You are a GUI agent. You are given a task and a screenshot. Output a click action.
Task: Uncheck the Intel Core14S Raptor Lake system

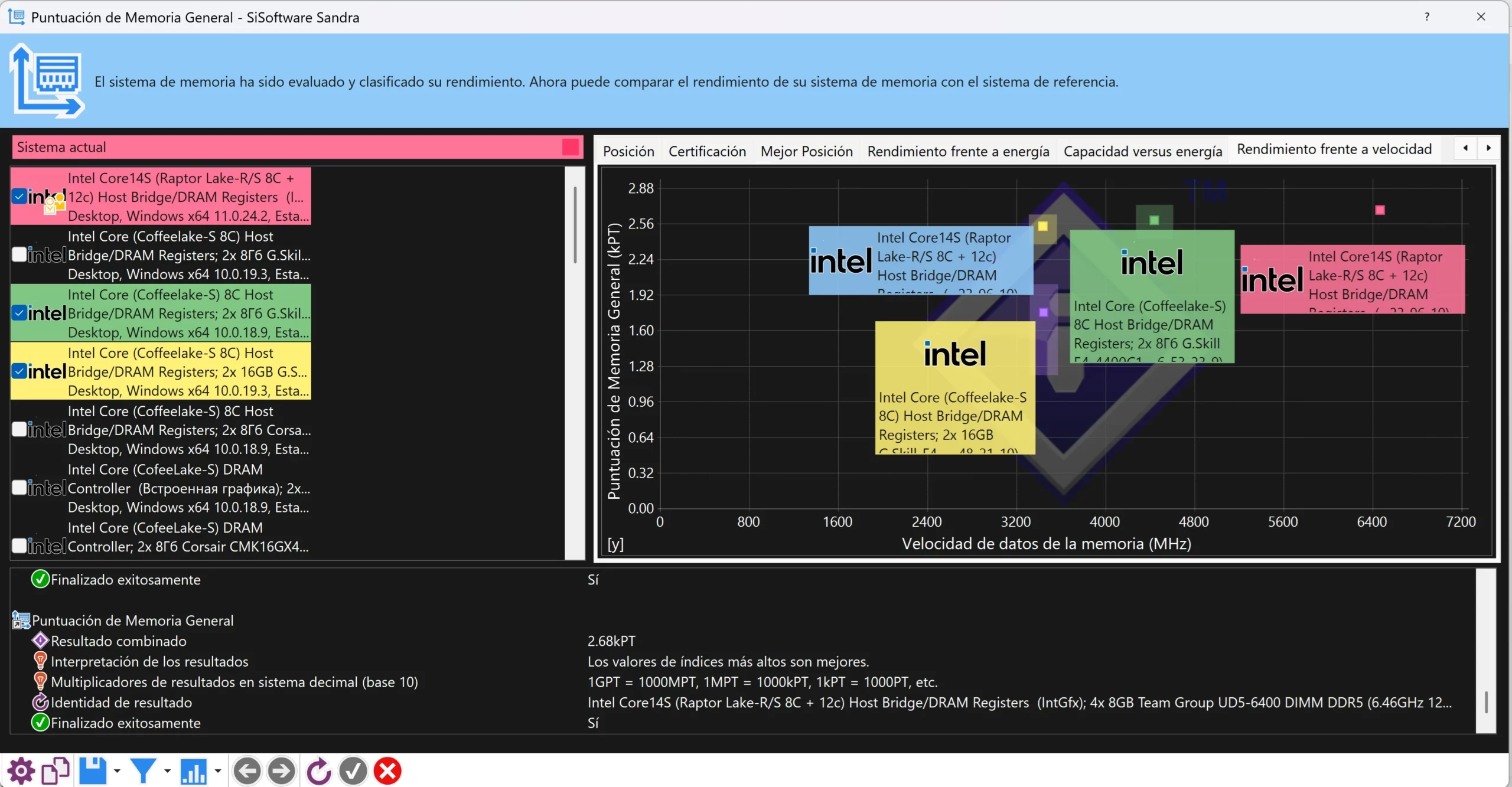(x=19, y=196)
